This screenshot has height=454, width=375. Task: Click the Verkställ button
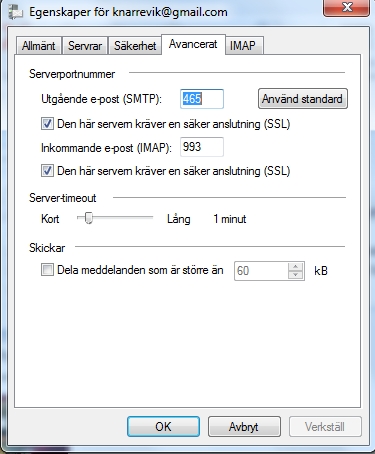pos(325,426)
